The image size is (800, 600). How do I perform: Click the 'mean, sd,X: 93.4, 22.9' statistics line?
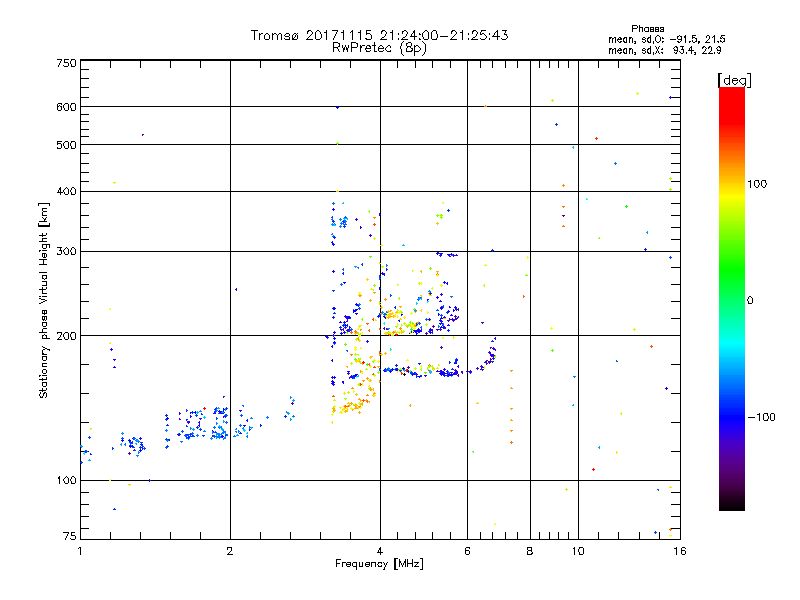(664, 50)
